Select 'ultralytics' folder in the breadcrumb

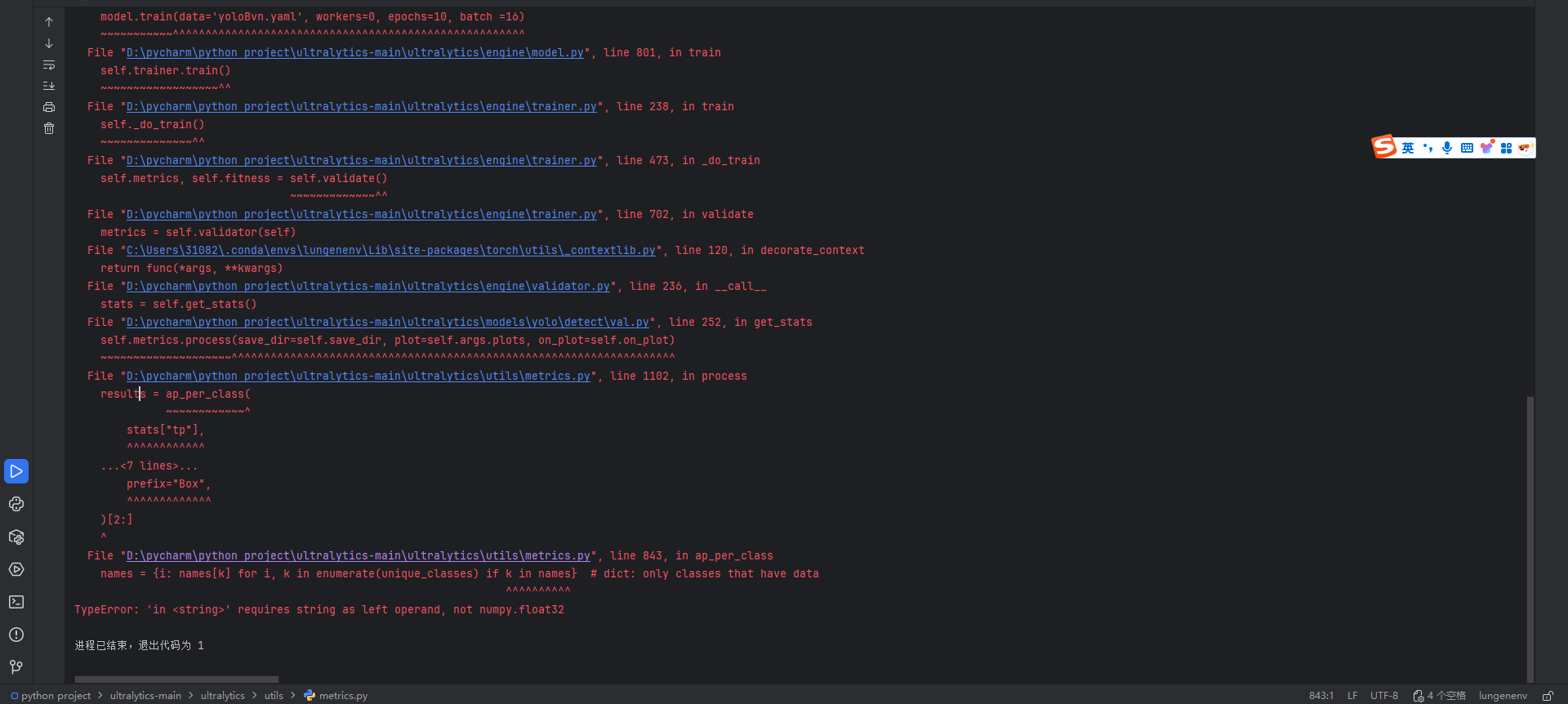223,696
